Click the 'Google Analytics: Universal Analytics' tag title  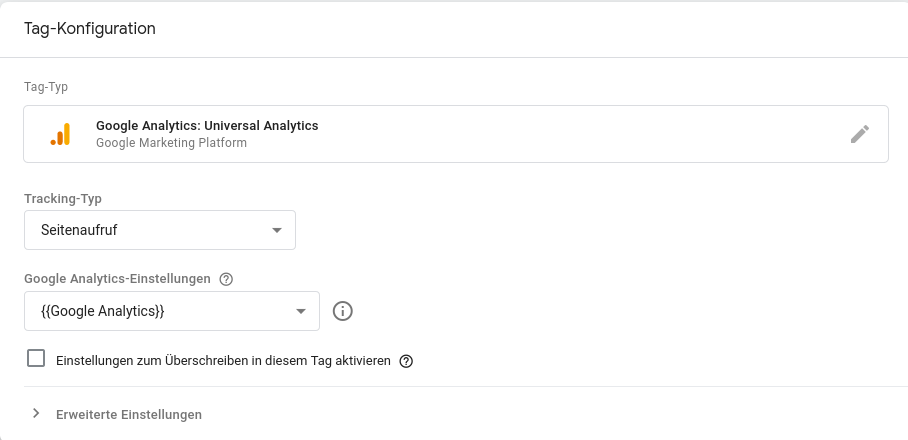[x=207, y=126]
